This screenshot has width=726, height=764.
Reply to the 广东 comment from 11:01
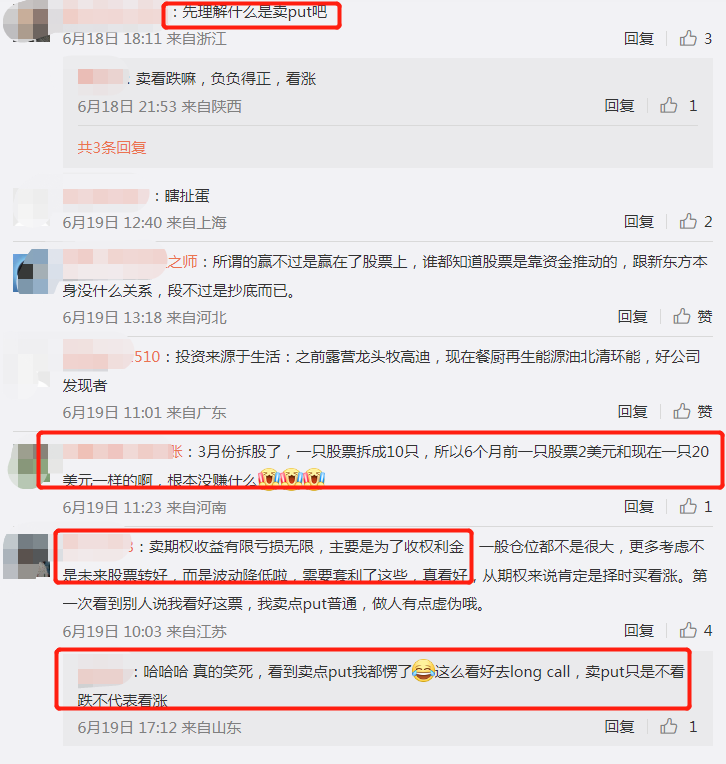(632, 412)
